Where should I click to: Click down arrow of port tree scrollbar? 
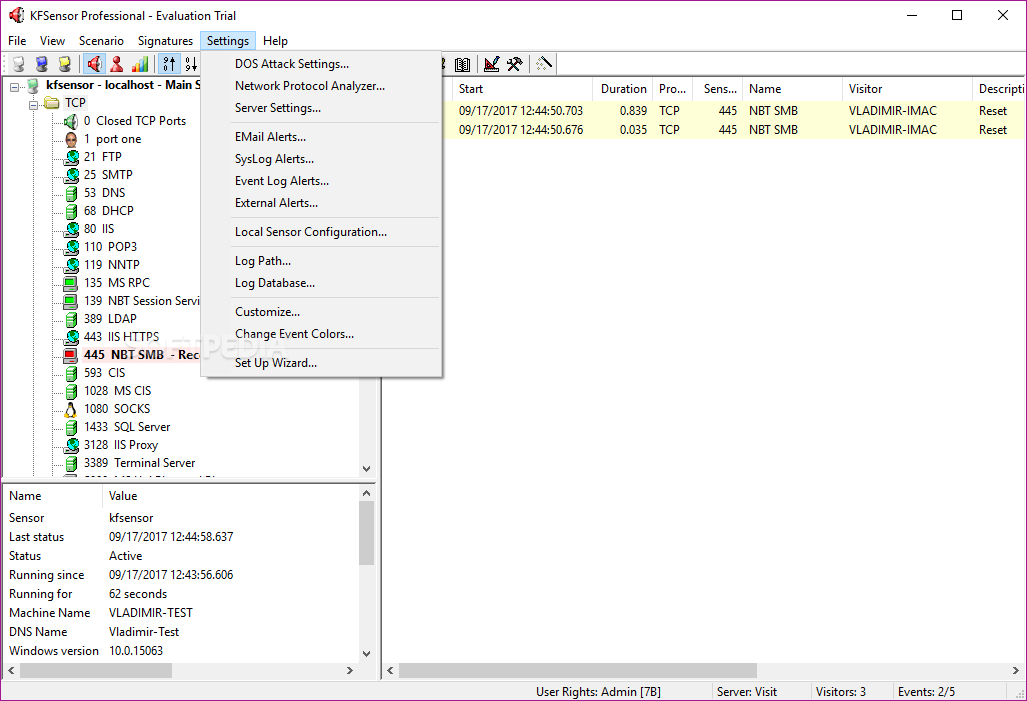point(367,469)
